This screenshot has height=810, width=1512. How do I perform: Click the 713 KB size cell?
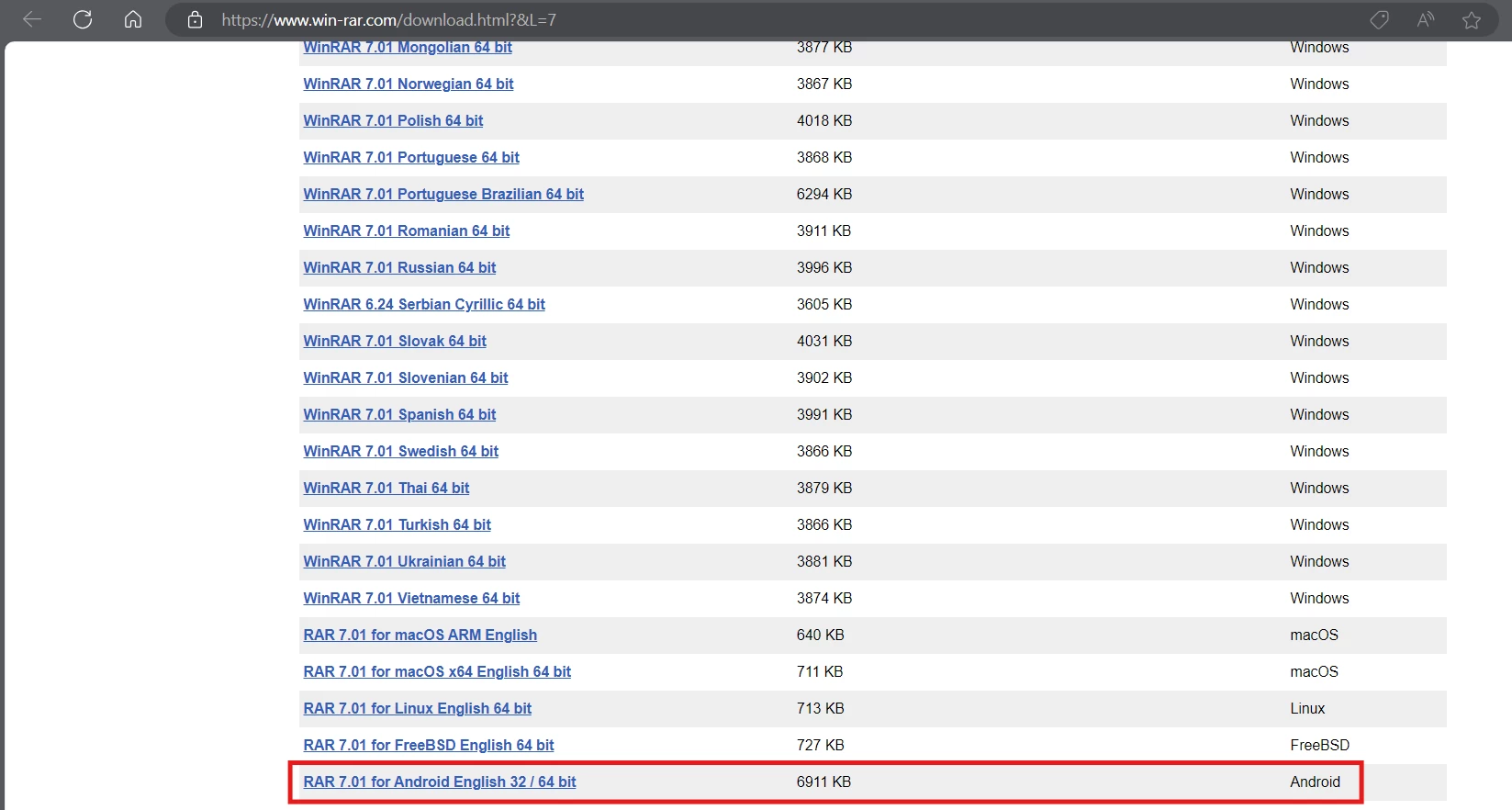[820, 708]
